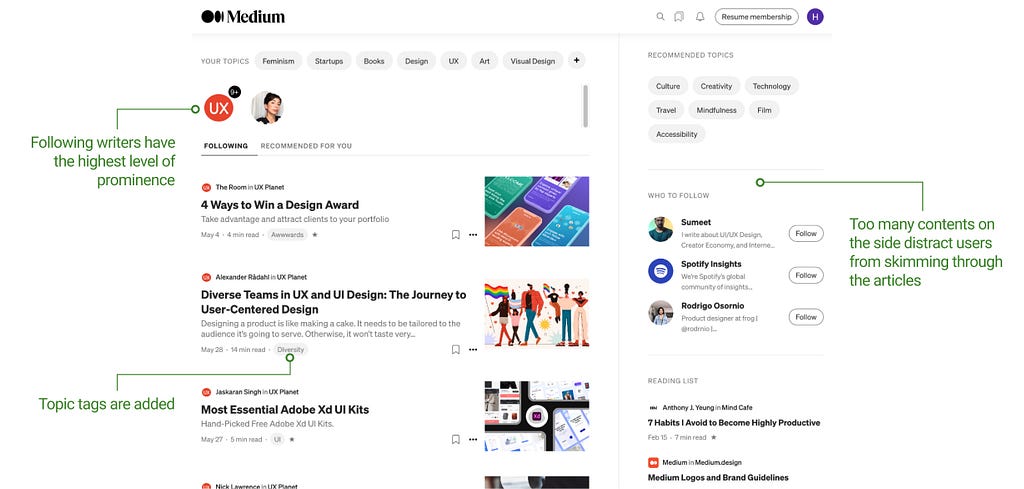Click the Medium.design publication icon in reading list
The height and width of the screenshot is (489, 1024).
(x=653, y=462)
